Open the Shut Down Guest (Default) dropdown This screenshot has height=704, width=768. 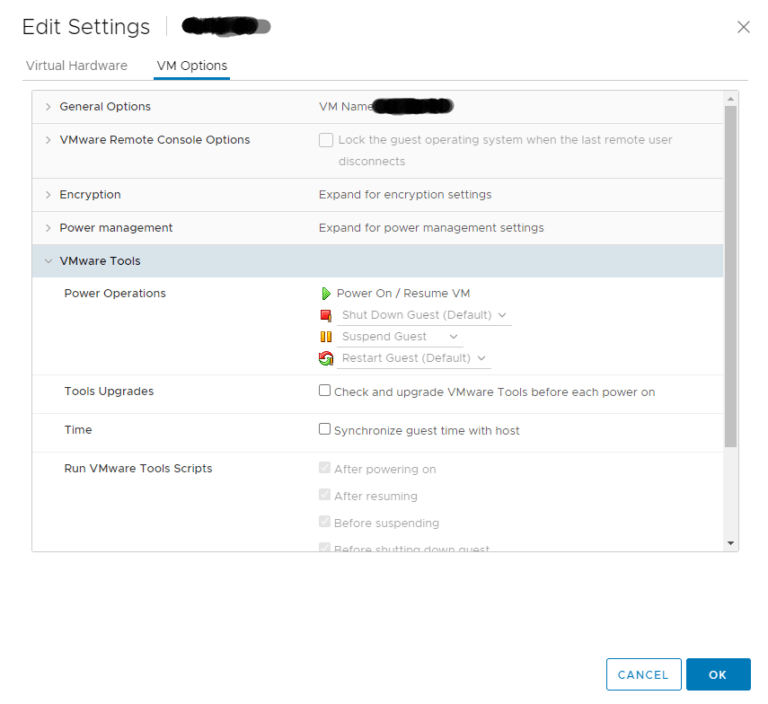424,315
